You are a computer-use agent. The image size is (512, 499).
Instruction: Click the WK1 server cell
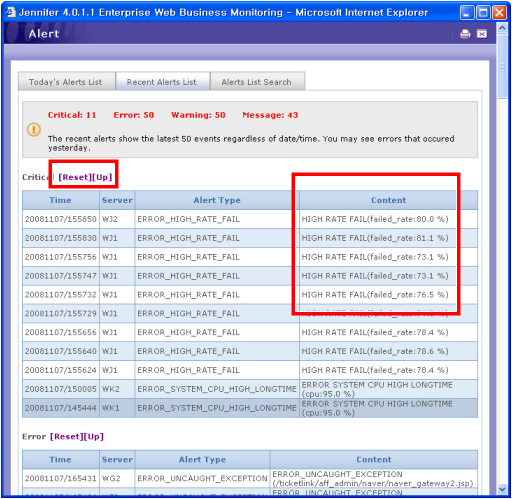117,408
